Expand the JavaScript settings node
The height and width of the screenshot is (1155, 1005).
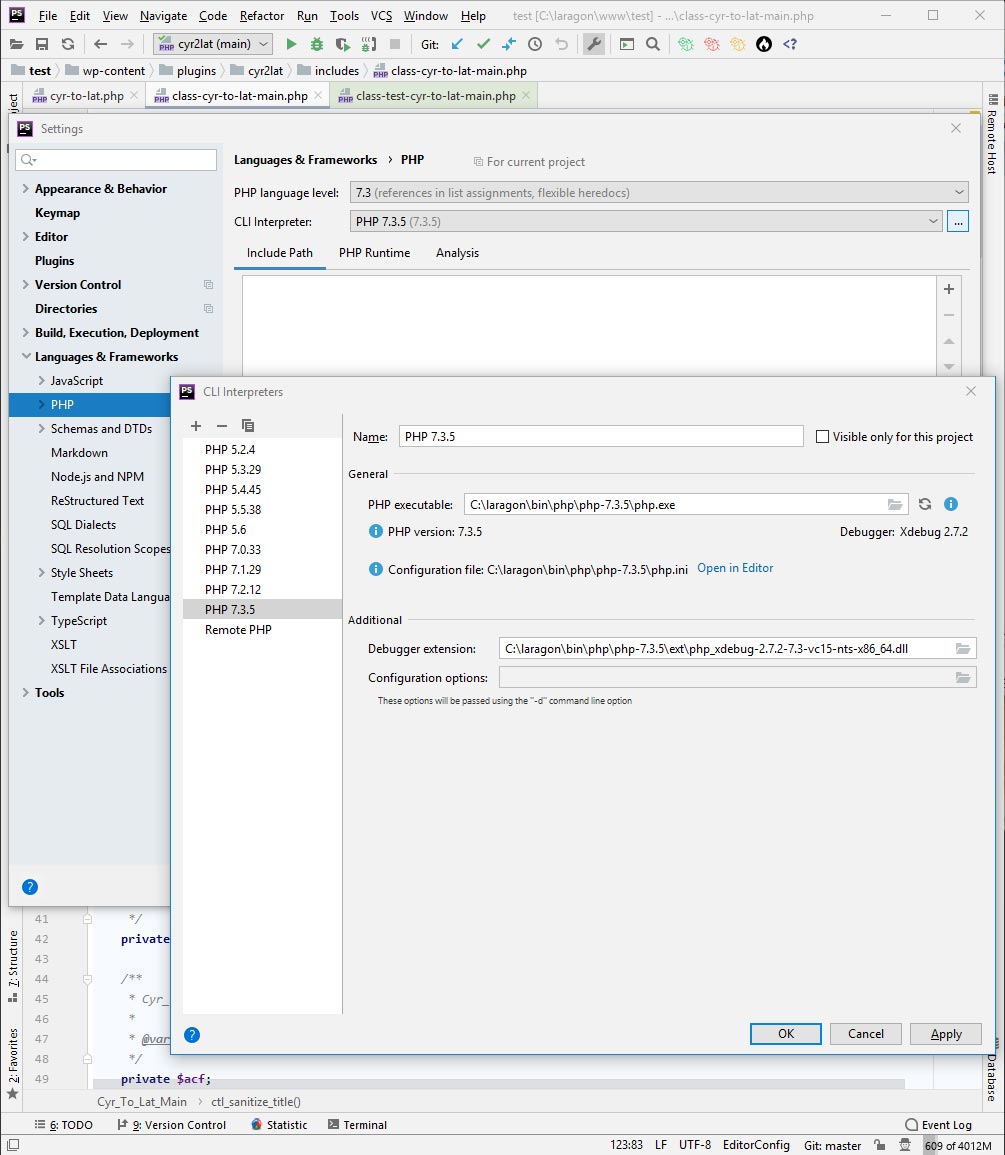click(x=41, y=381)
